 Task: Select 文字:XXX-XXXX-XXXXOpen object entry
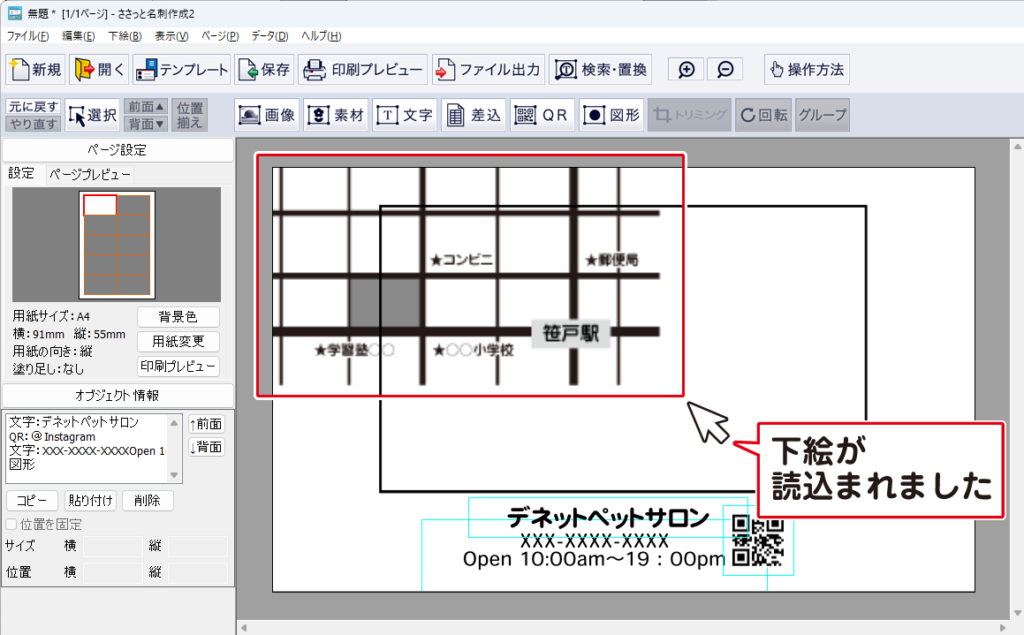[x=87, y=451]
